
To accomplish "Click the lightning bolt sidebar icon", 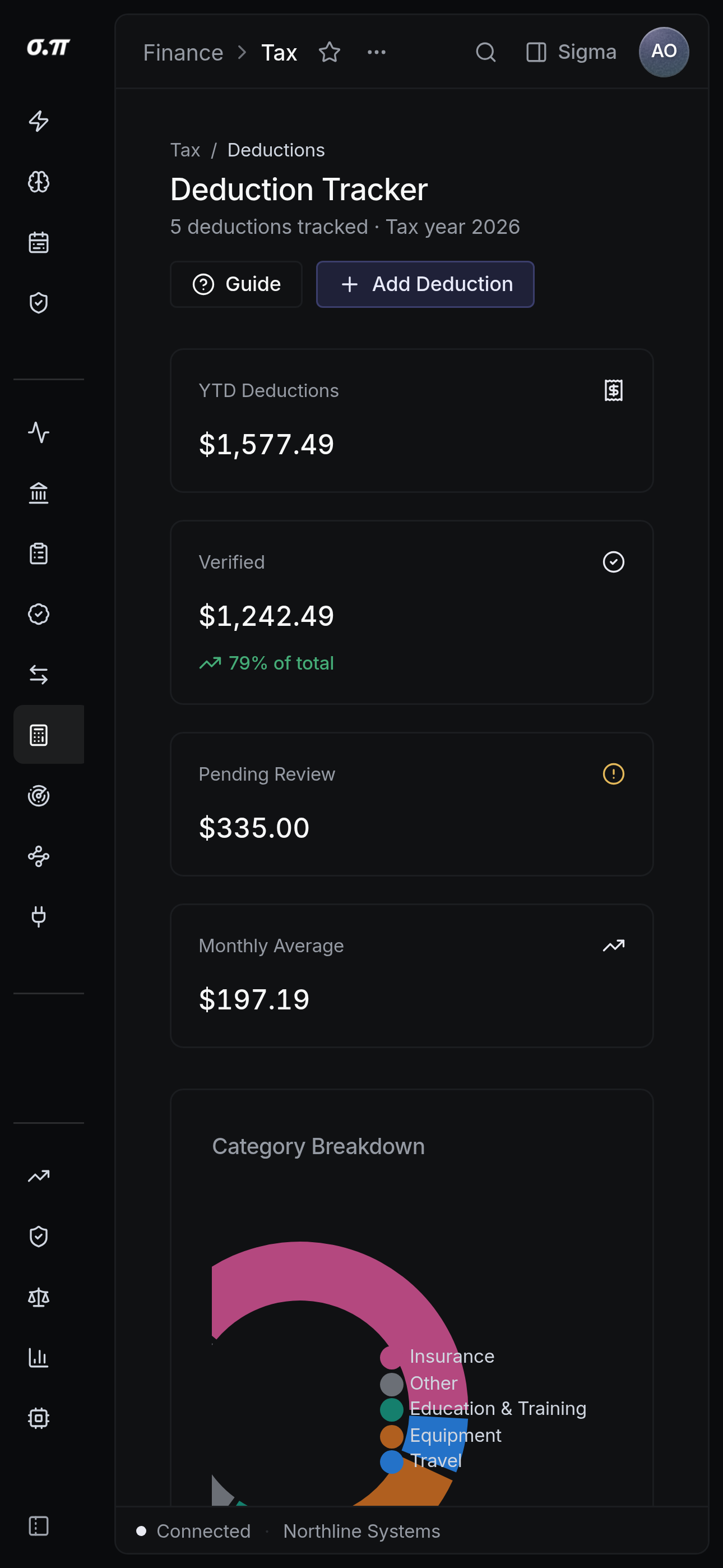I will click(x=39, y=121).
